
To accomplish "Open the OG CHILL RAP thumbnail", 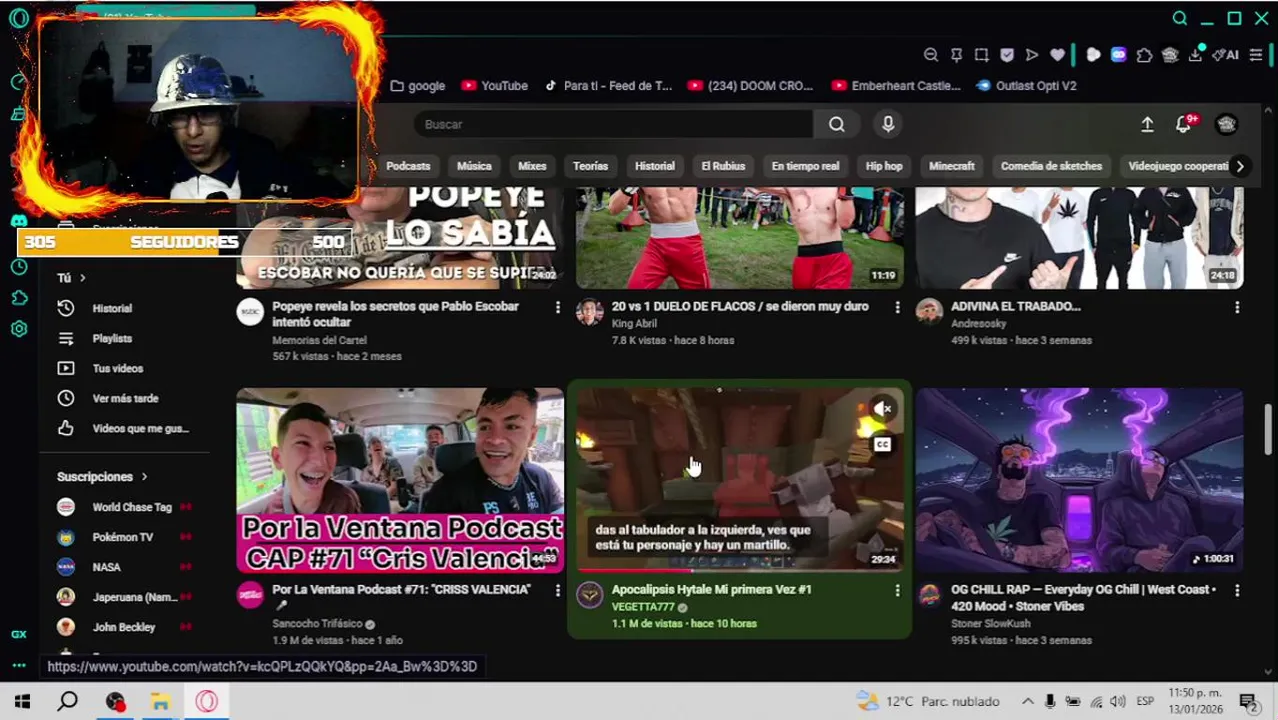I will 1080,480.
